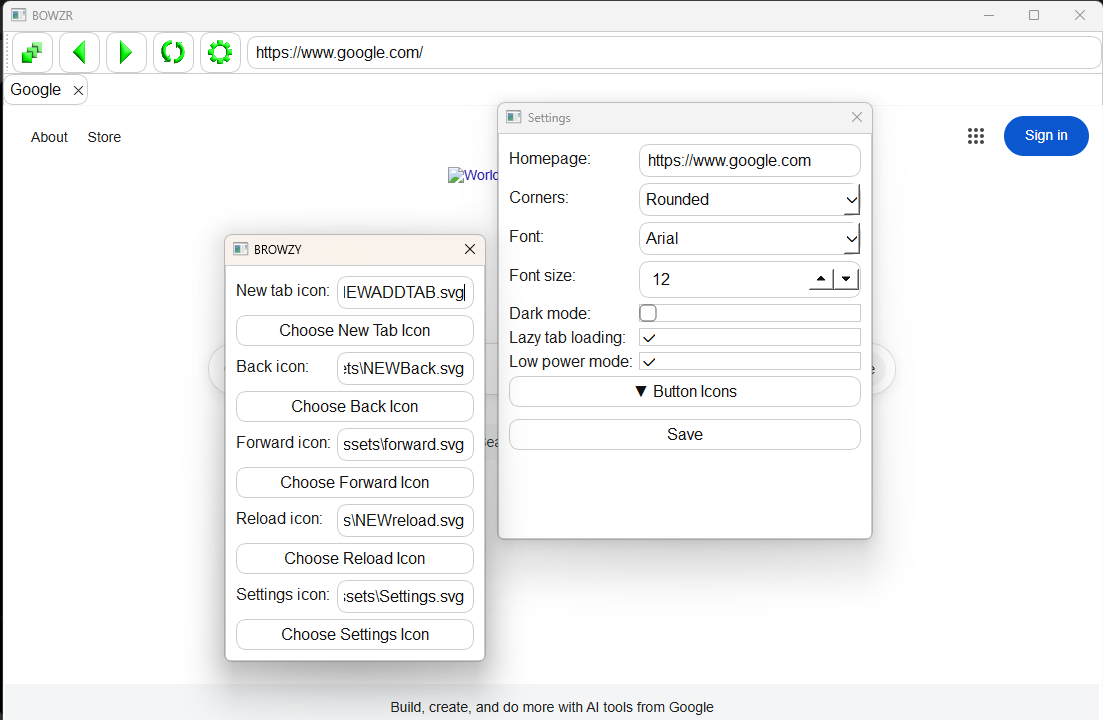The height and width of the screenshot is (720, 1103).
Task: Close the Google tab
Action: pyautogui.click(x=78, y=90)
